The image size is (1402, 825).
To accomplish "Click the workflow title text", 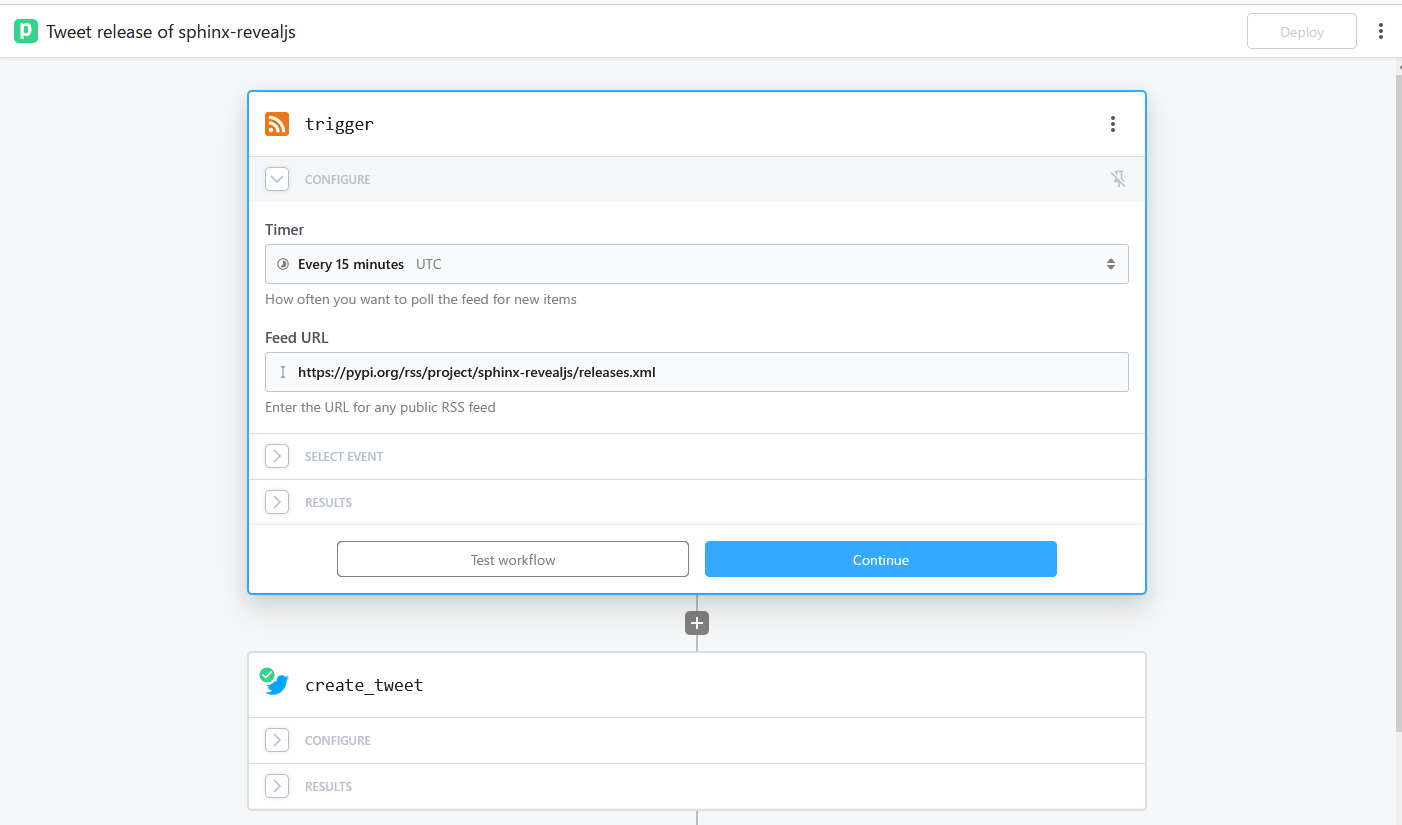I will pyautogui.click(x=171, y=32).
